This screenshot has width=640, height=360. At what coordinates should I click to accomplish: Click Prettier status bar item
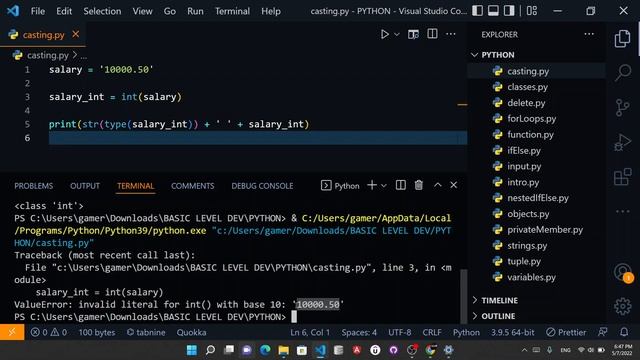click(x=566, y=333)
